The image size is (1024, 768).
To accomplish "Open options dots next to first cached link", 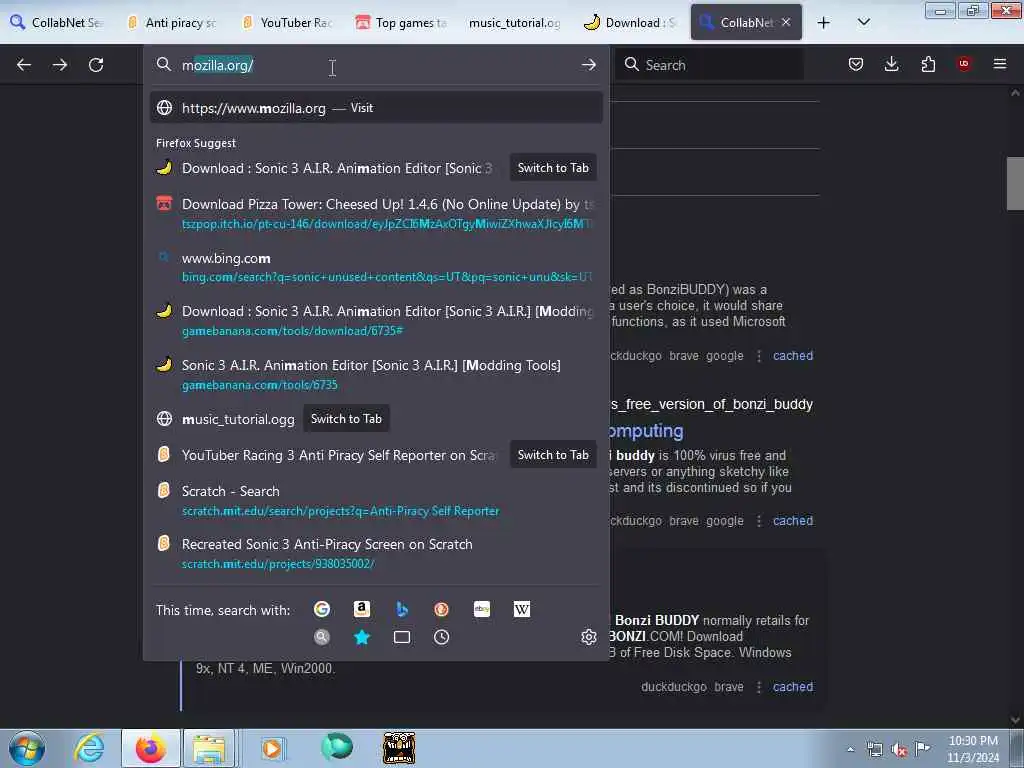I will (759, 356).
